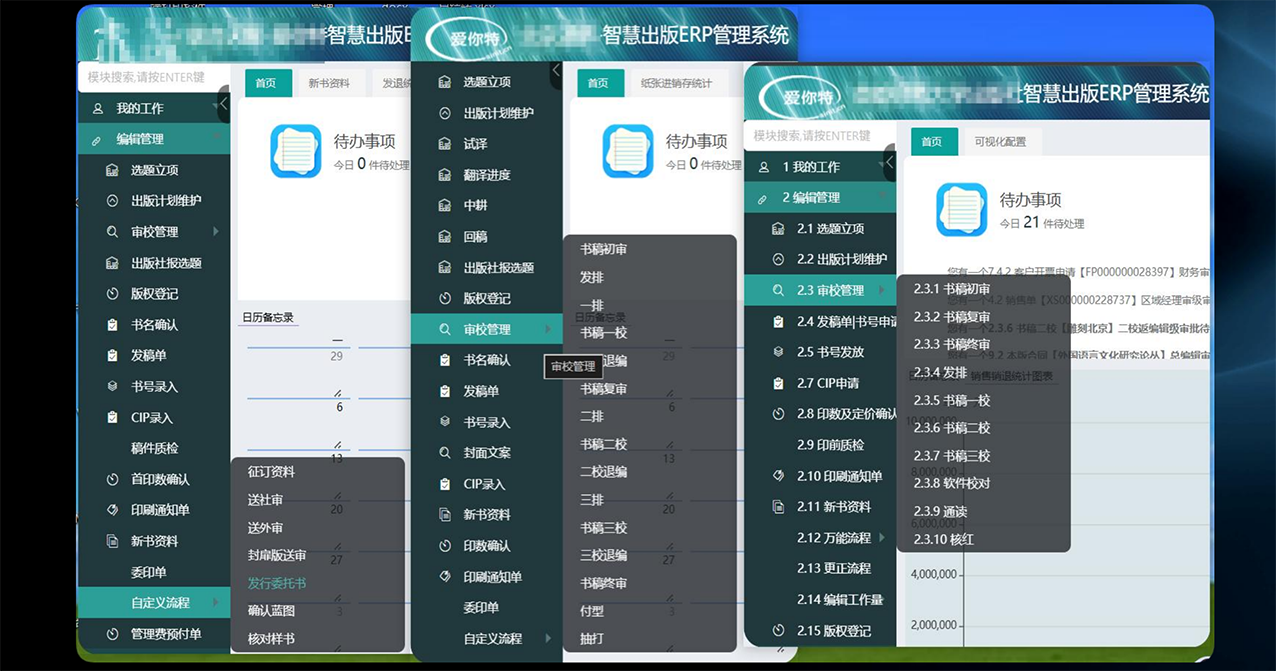The width and height of the screenshot is (1276, 671).
Task: Click the tag icon beside 2.10 印刷通知单
Action: [779, 476]
